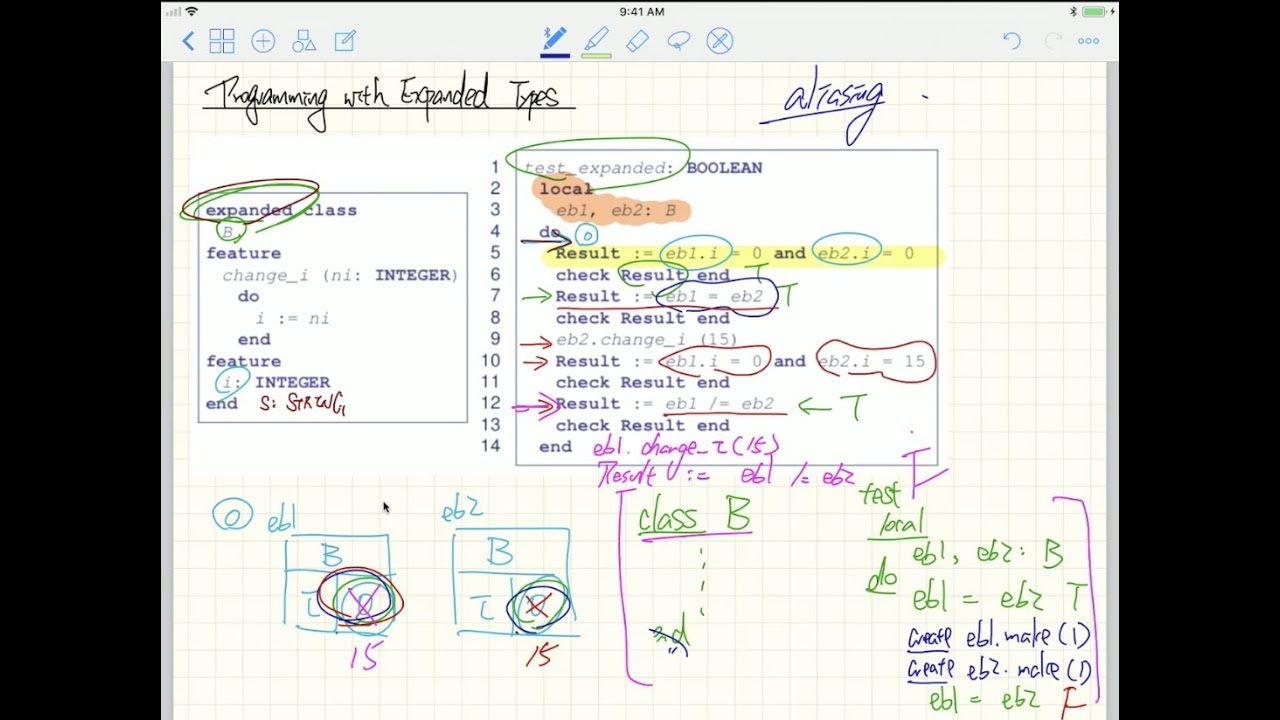Click 'test_expanded: BOOLEAN' on line 1
Image resolution: width=1280 pixels, height=720 pixels.
pos(643,168)
